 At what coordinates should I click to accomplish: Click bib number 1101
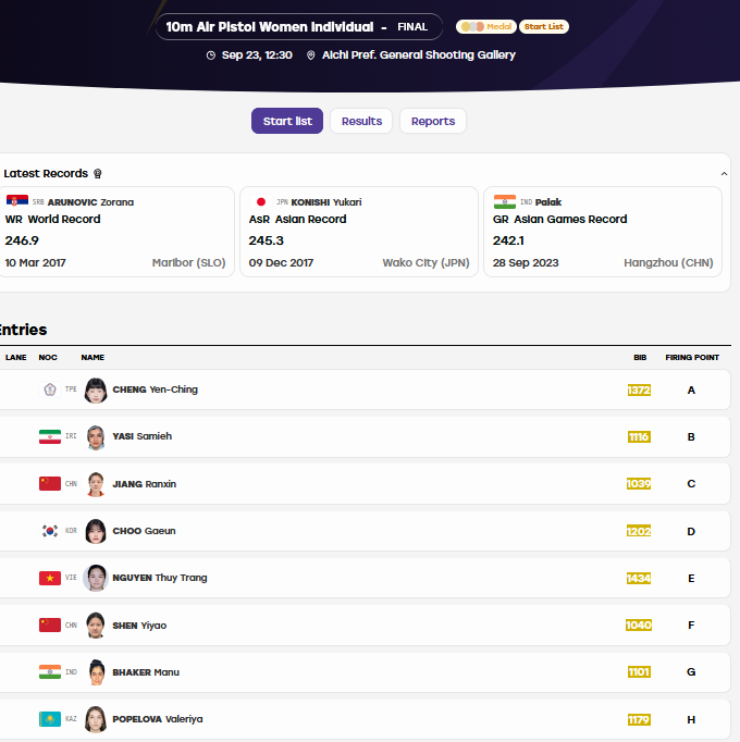tap(639, 672)
